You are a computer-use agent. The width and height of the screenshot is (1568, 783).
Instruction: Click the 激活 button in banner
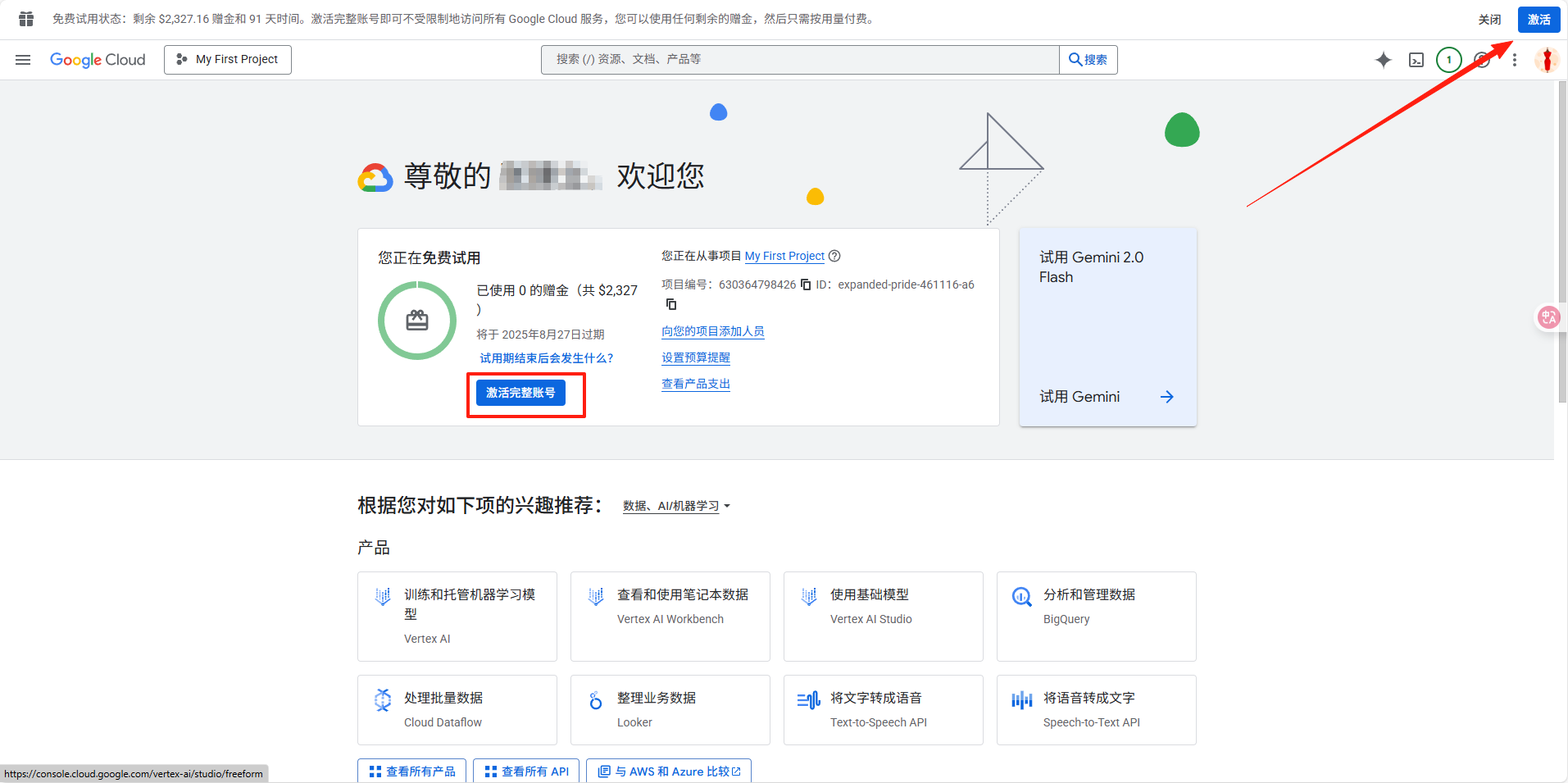point(1538,20)
